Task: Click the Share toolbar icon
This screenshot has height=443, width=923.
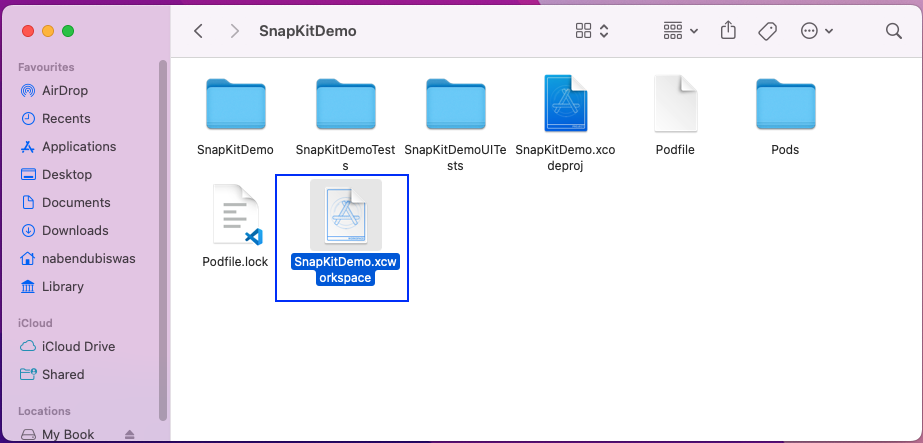Action: point(728,31)
